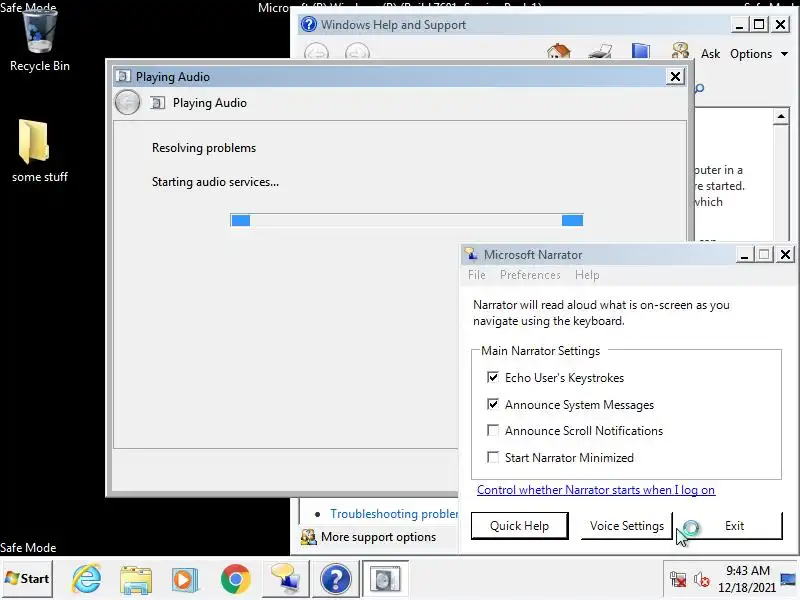Go back in Windows Help and Support

click(x=316, y=53)
